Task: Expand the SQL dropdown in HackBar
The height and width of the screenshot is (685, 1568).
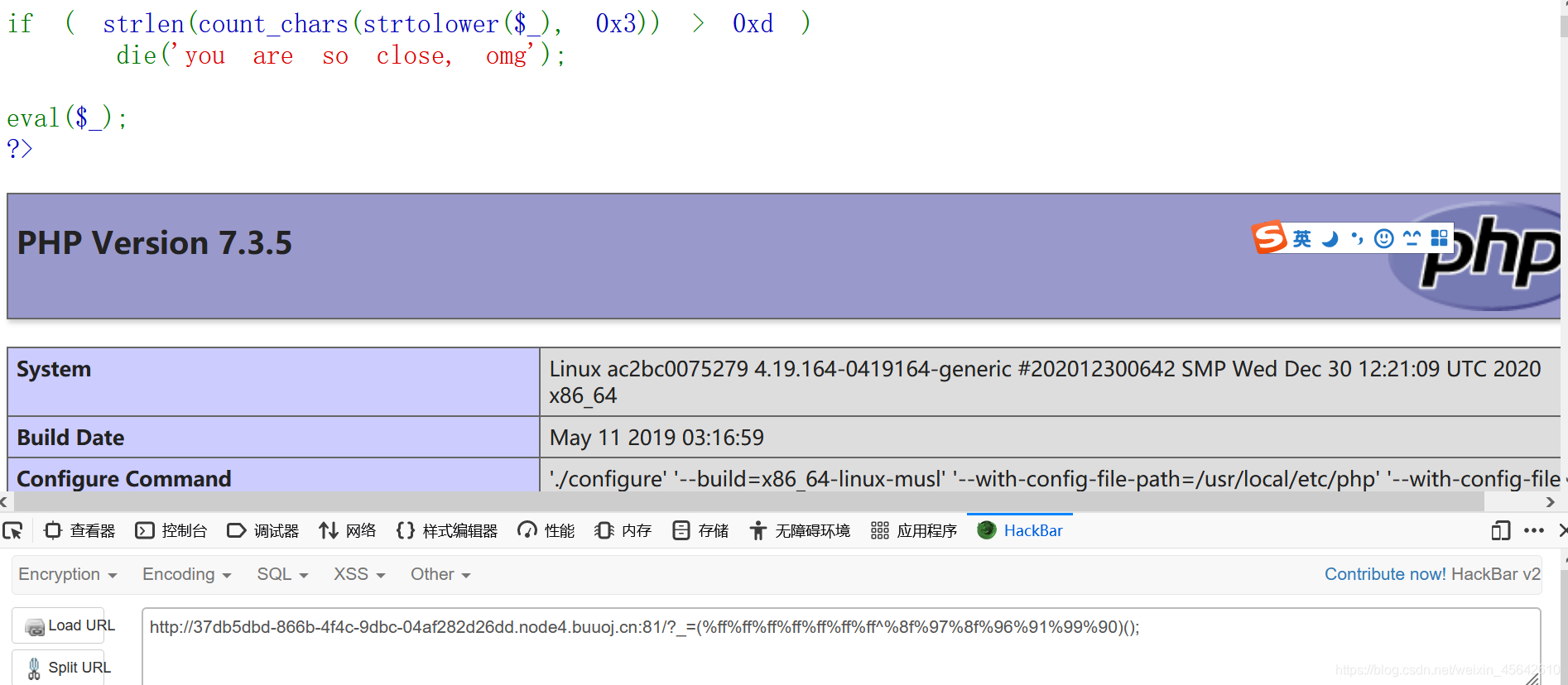Action: (282, 574)
